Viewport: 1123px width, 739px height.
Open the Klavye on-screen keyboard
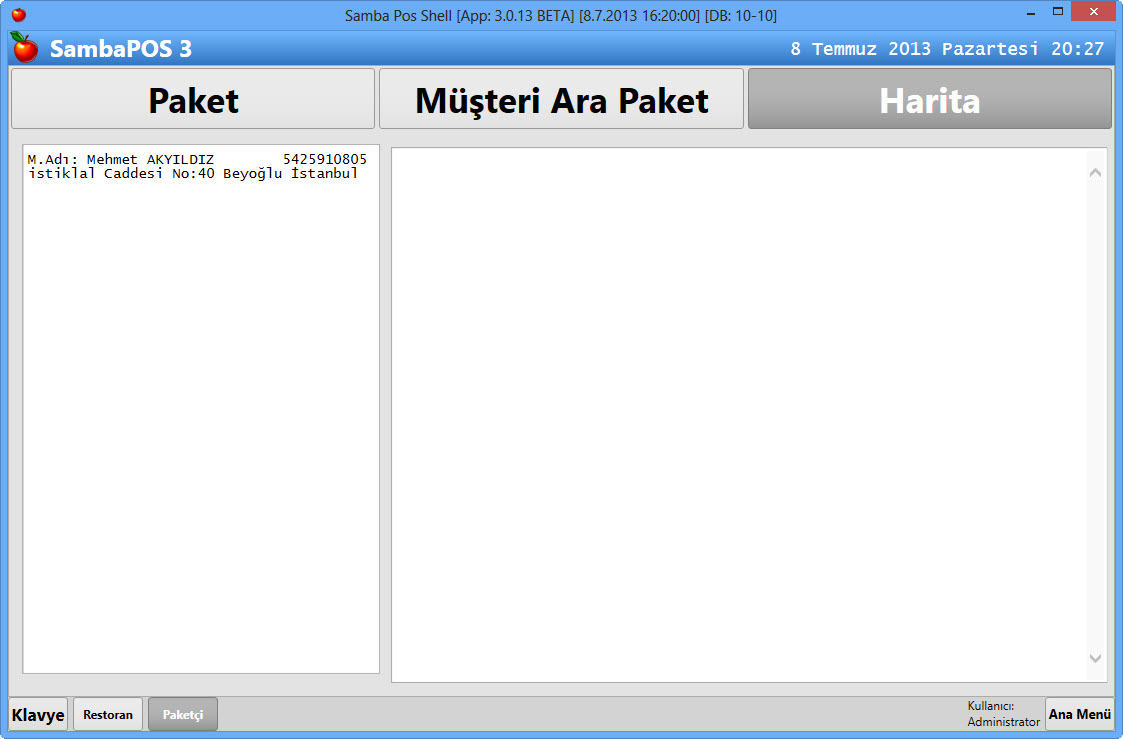coord(38,715)
